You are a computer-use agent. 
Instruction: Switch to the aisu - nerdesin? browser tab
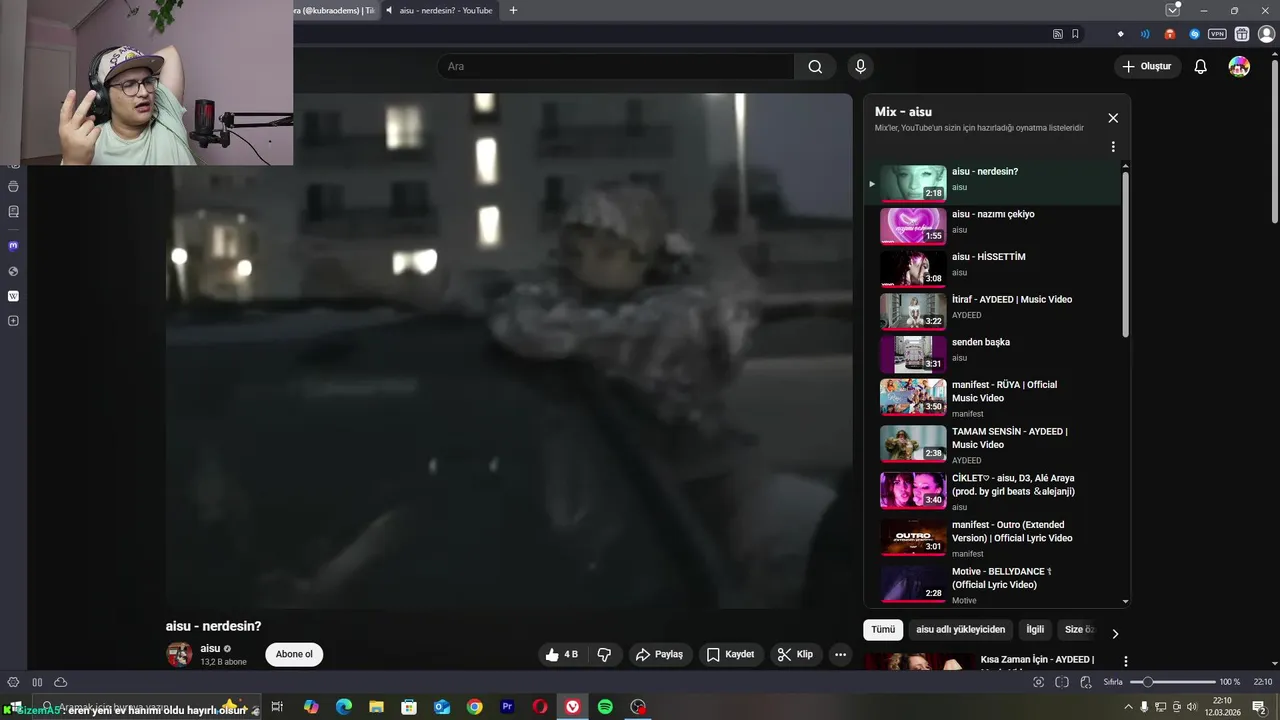(x=439, y=10)
